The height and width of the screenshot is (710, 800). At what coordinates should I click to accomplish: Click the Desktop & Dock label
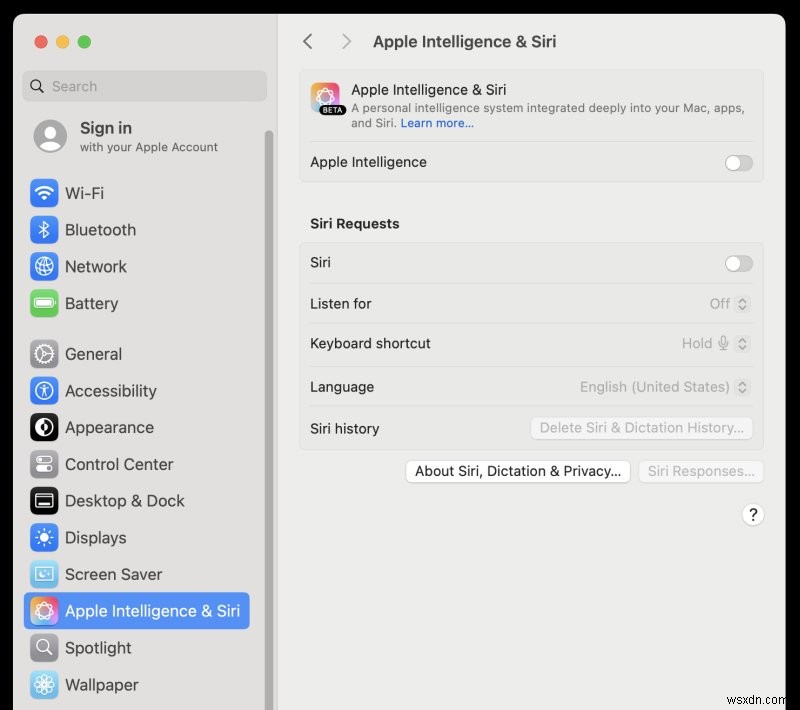(125, 501)
